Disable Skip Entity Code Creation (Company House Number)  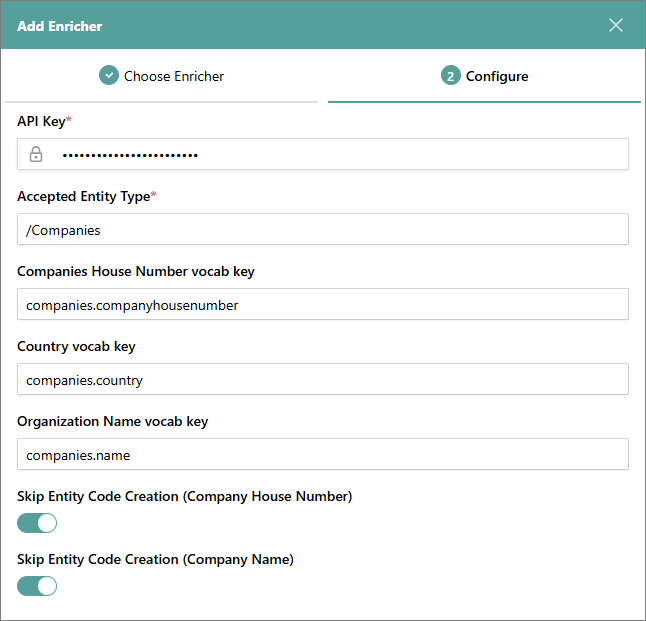tap(37, 522)
